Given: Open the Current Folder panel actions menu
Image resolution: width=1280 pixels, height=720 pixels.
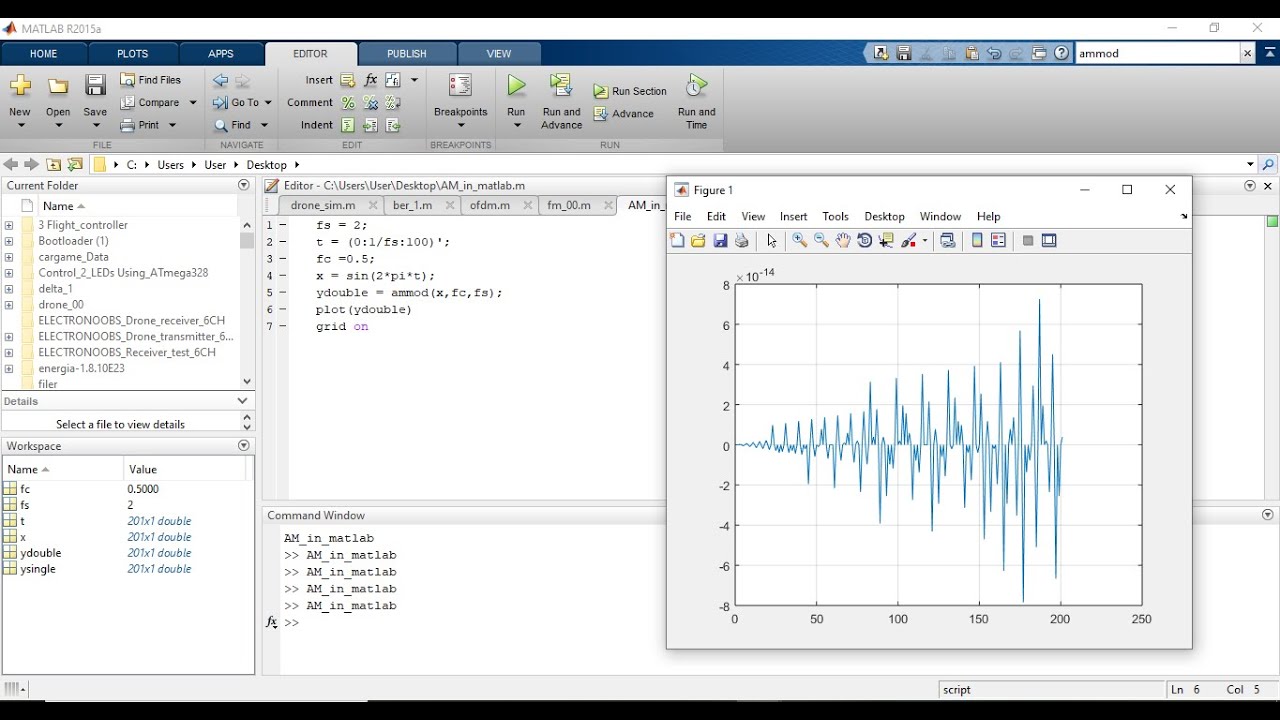Looking at the screenshot, I should click(x=244, y=185).
